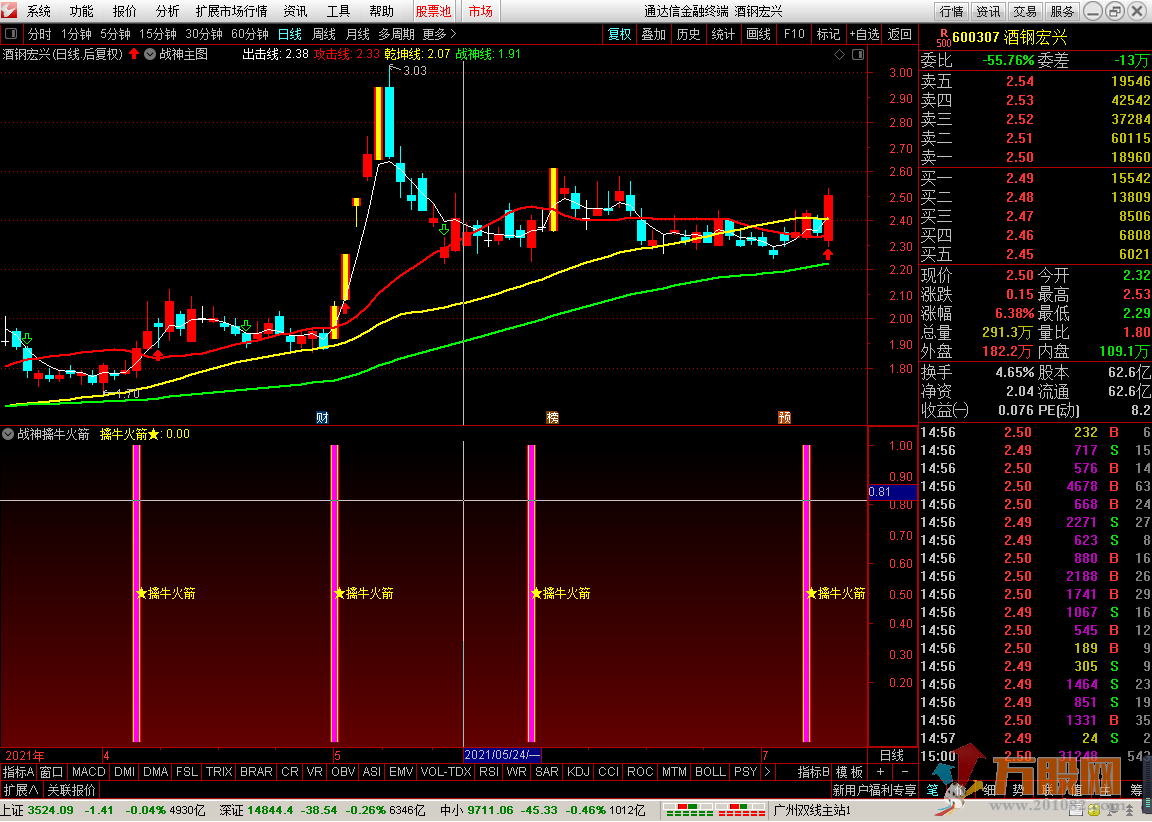This screenshot has width=1152, height=822.
Task: Select the 周线 period
Action: click(x=323, y=35)
